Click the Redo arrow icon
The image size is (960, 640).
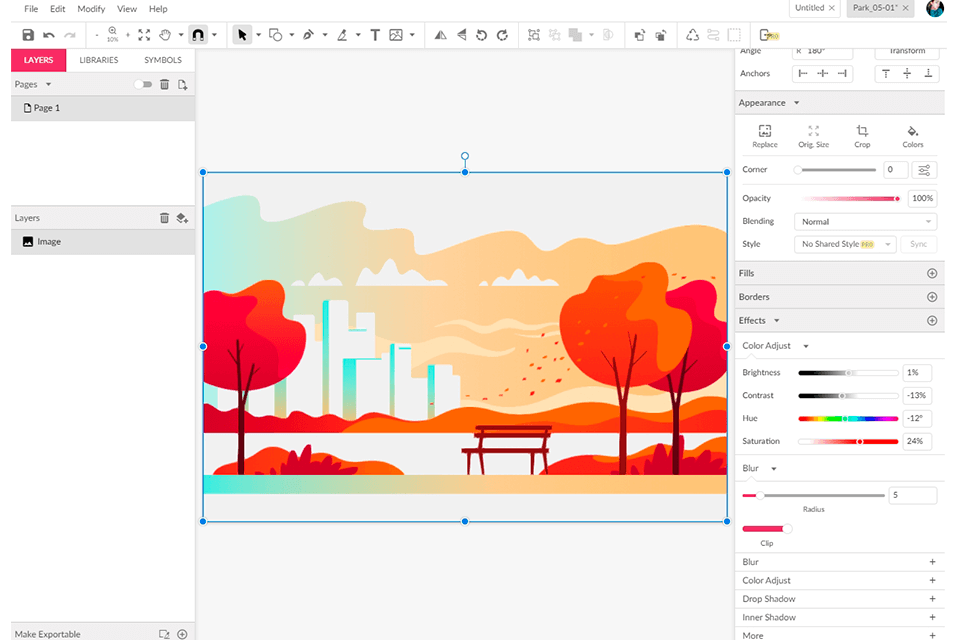click(x=70, y=36)
